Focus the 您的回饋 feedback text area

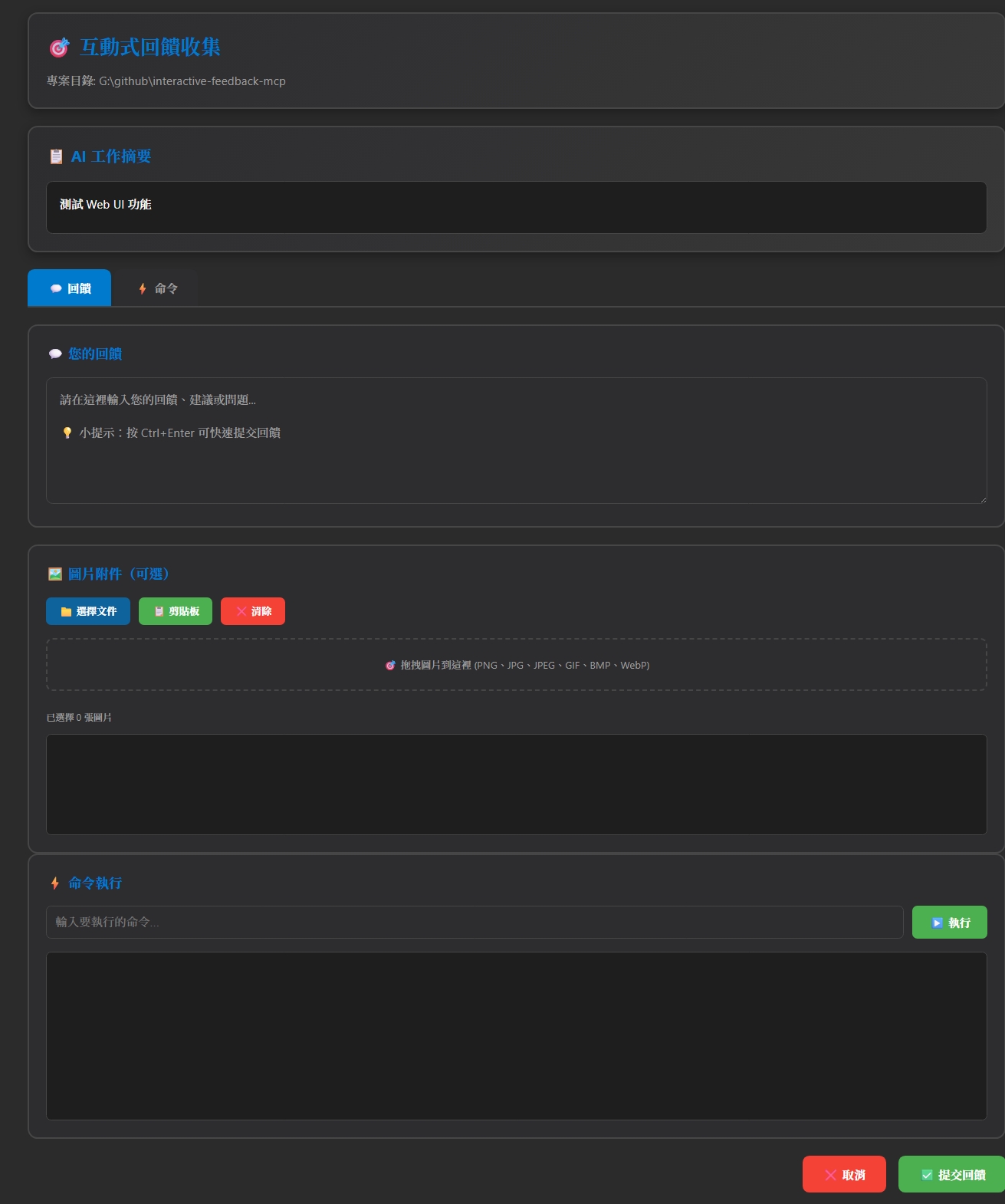point(516,460)
